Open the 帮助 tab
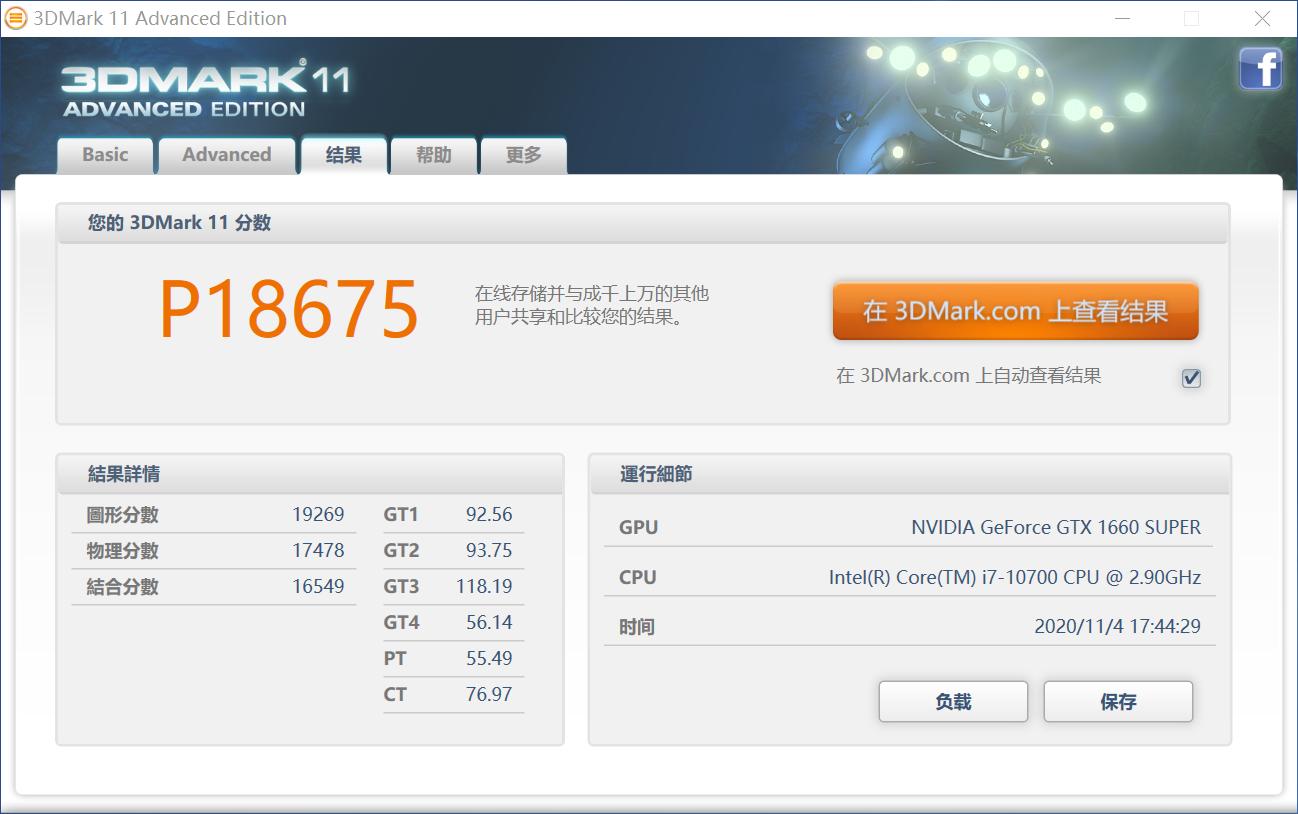This screenshot has width=1298, height=814. [x=433, y=155]
